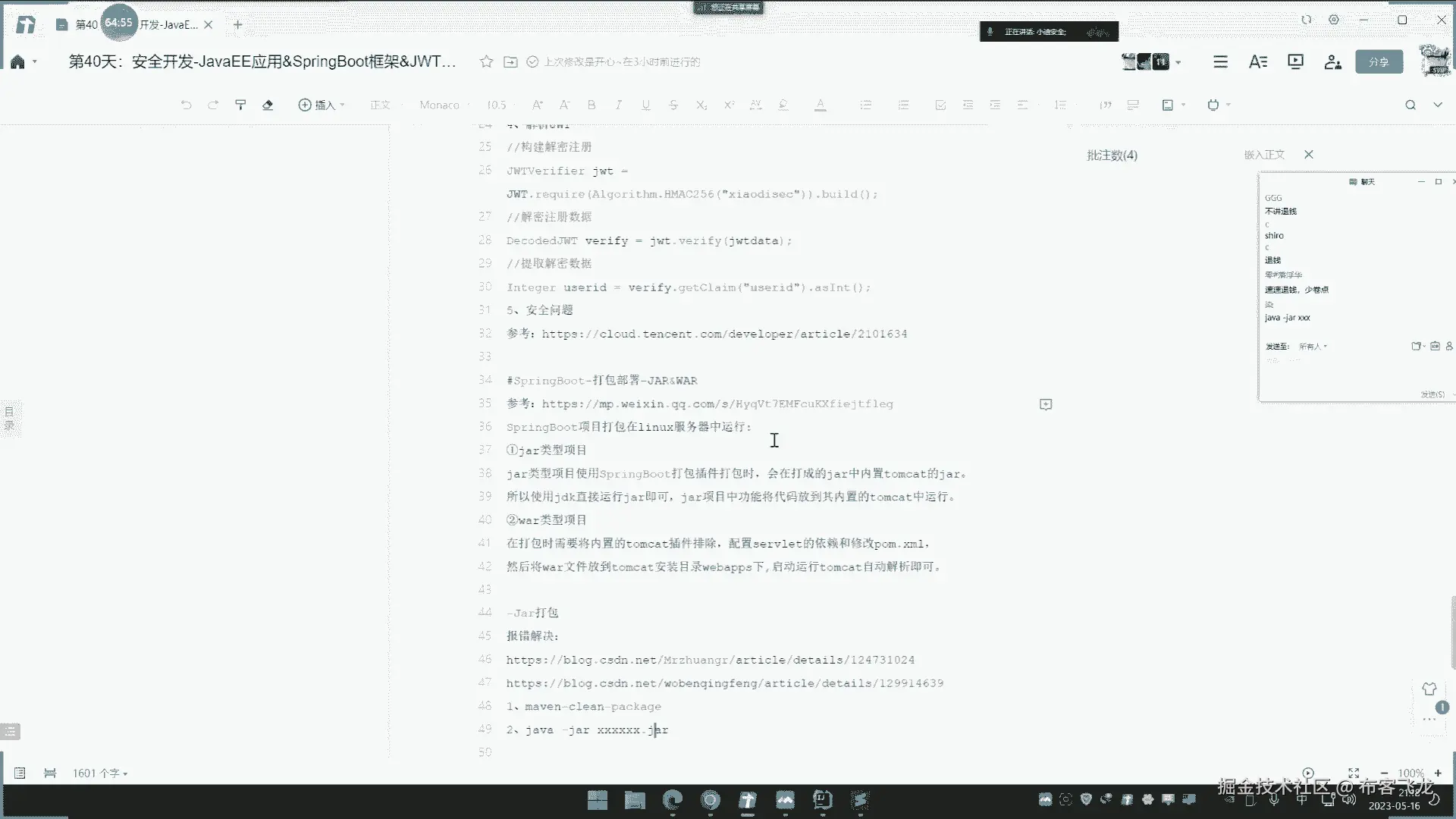Click 嵌入正文 in comments panel
This screenshot has width=1456, height=819.
click(1264, 155)
